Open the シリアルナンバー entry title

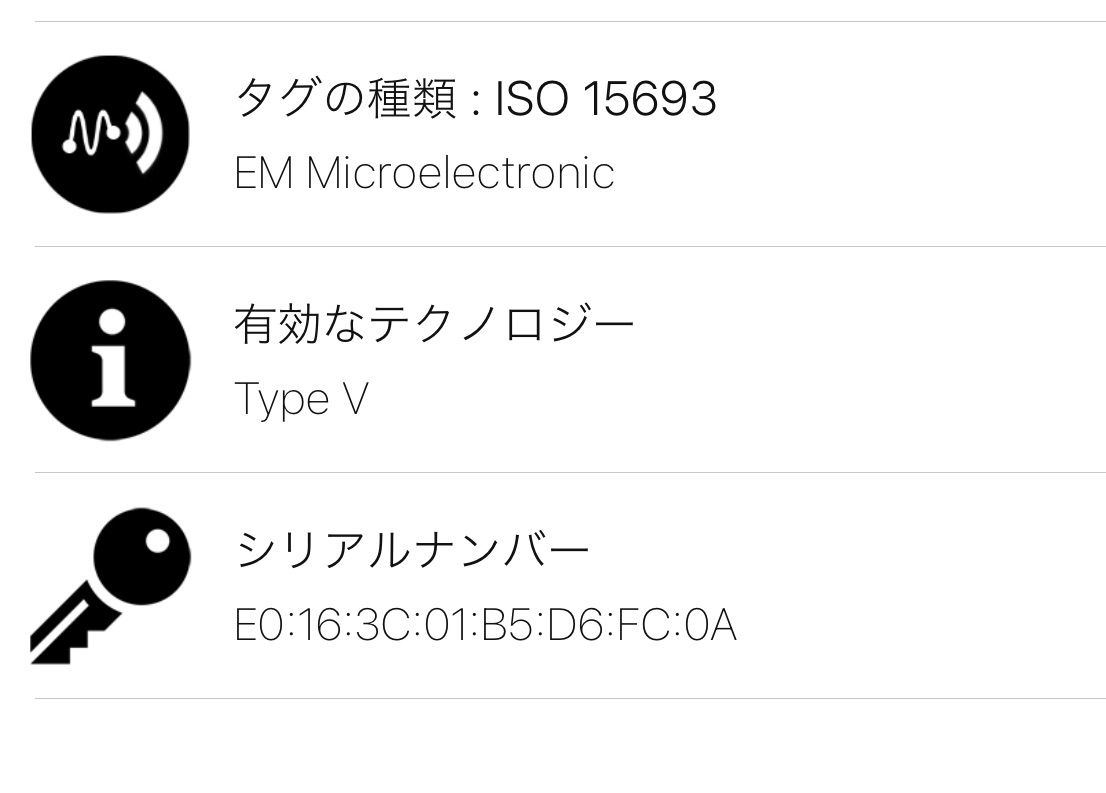pos(412,551)
